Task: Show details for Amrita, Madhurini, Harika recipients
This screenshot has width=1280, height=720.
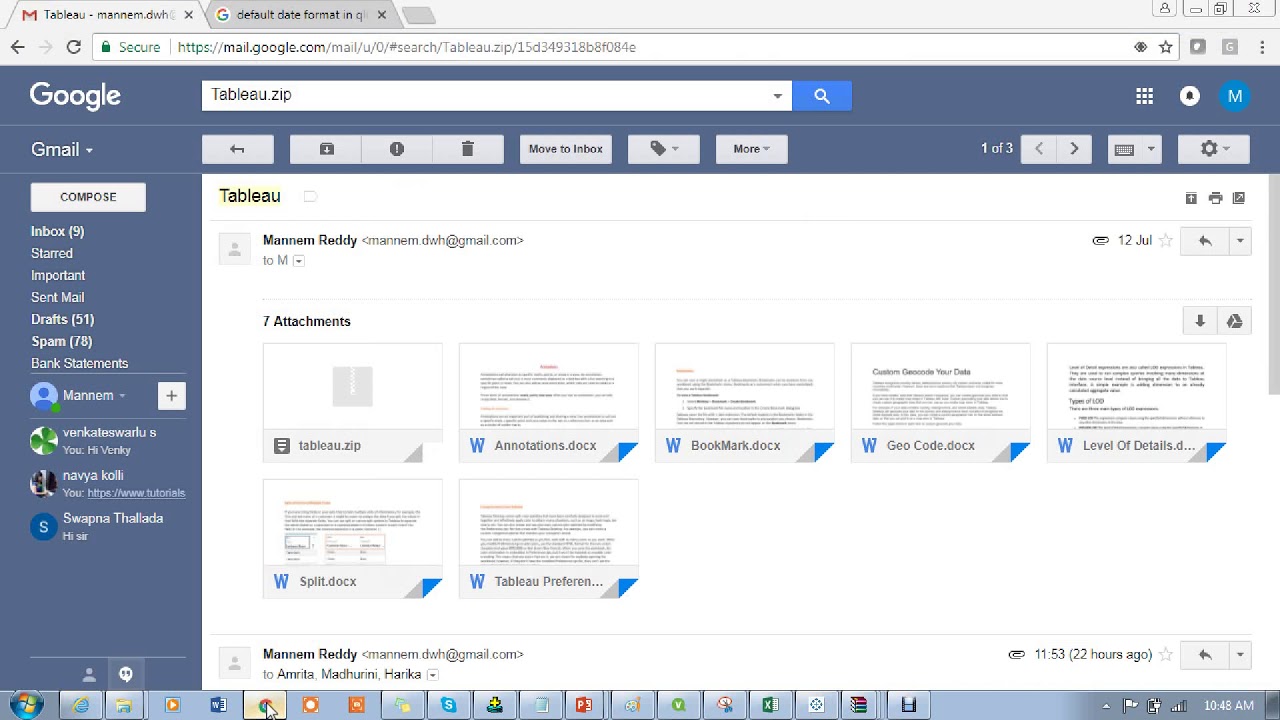Action: (432, 675)
